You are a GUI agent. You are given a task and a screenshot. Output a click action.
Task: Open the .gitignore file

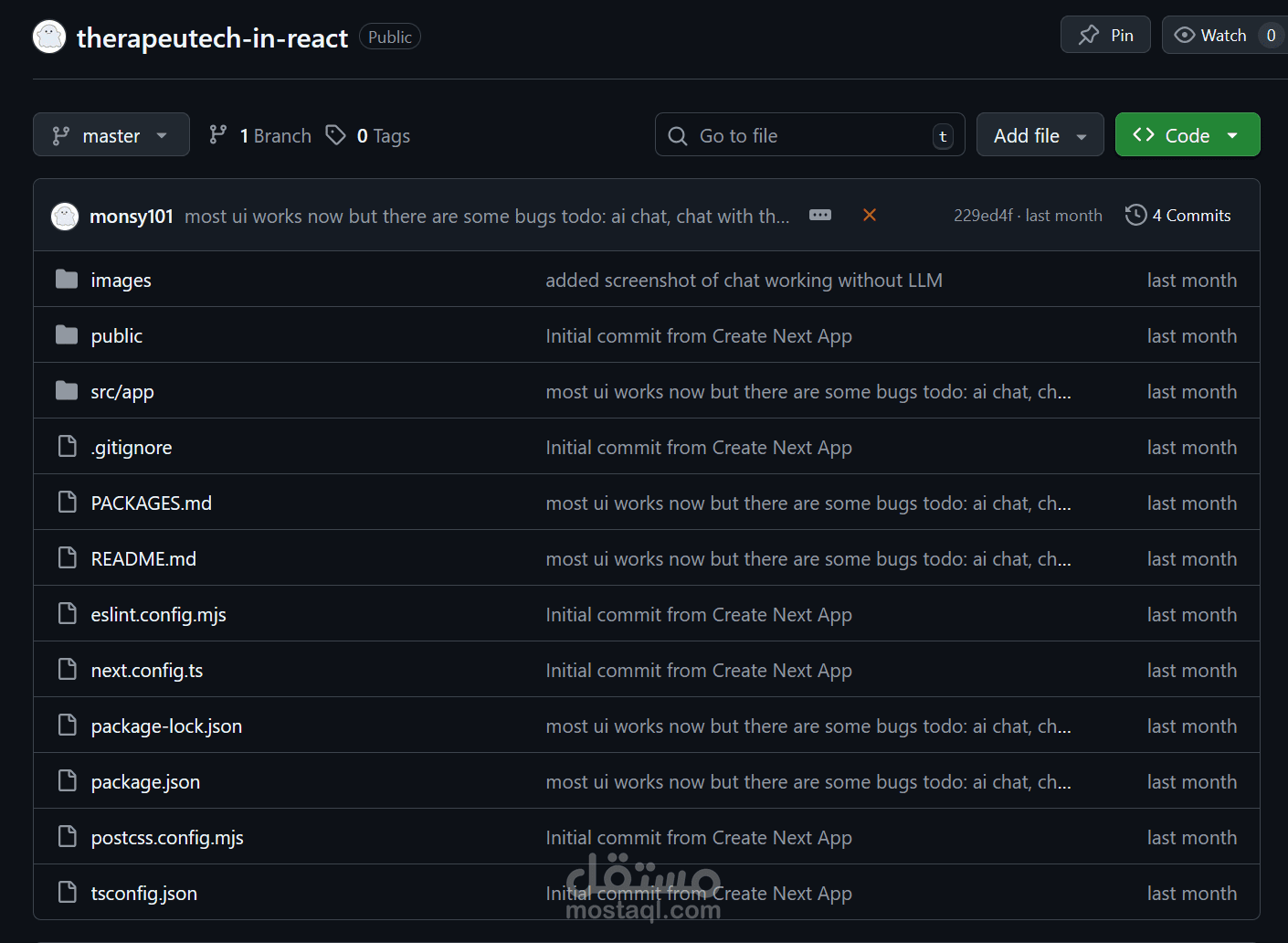pyautogui.click(x=132, y=448)
